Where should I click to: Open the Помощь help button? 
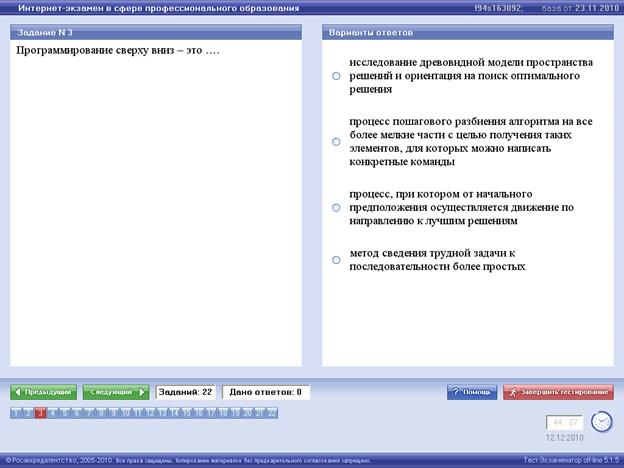coord(470,392)
